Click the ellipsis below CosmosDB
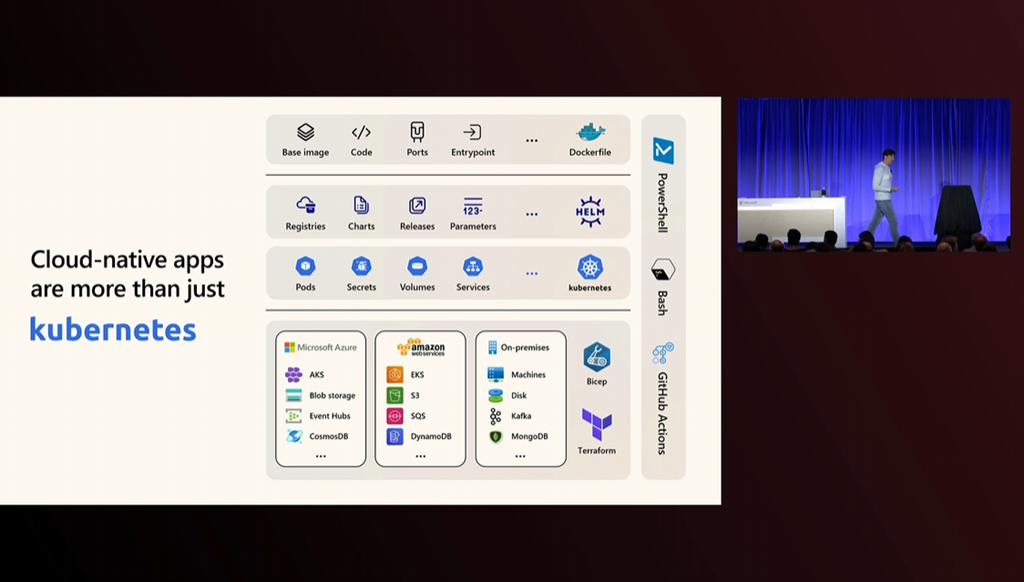Viewport: 1024px width, 582px height. (321, 457)
